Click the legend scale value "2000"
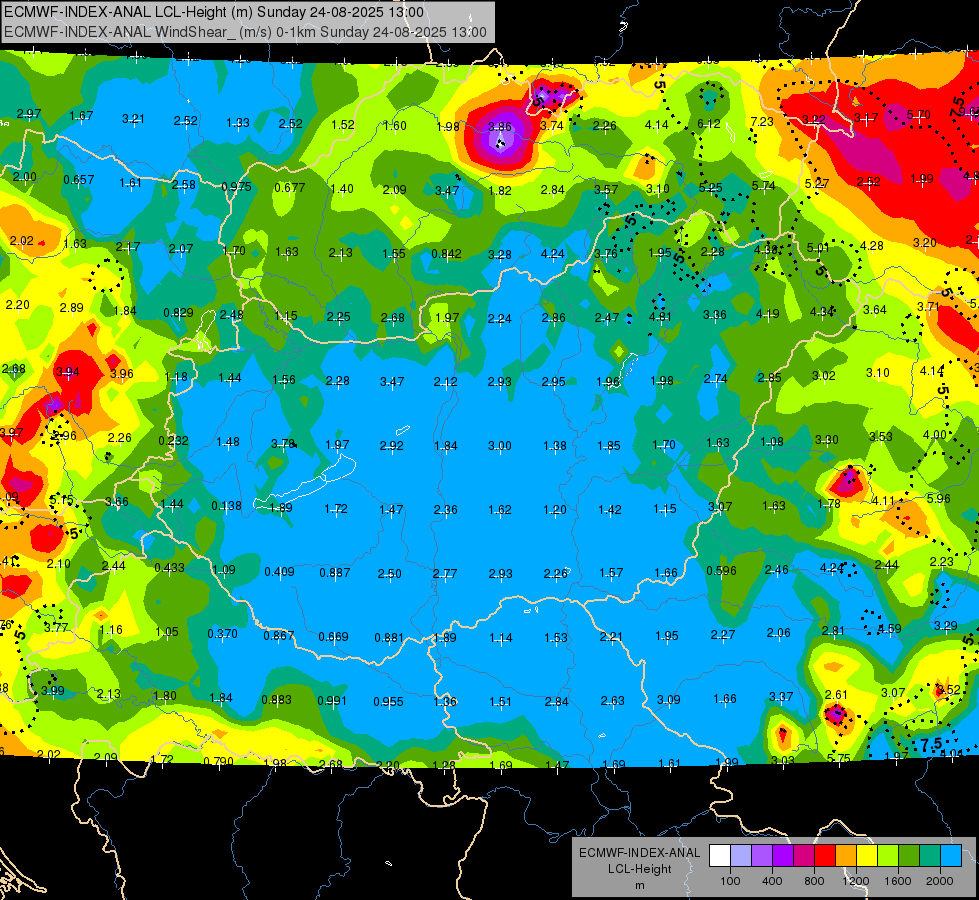The image size is (979, 900). coord(940,881)
